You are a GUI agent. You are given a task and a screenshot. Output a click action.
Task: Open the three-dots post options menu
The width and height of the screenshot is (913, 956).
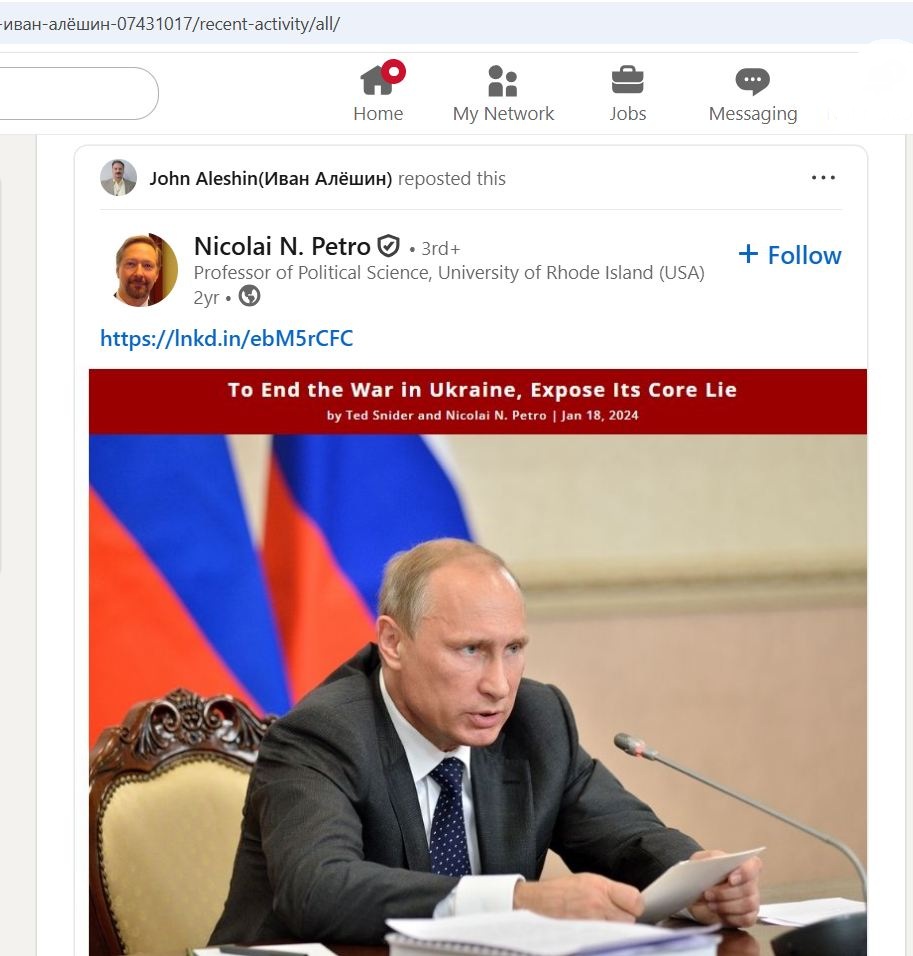823,178
